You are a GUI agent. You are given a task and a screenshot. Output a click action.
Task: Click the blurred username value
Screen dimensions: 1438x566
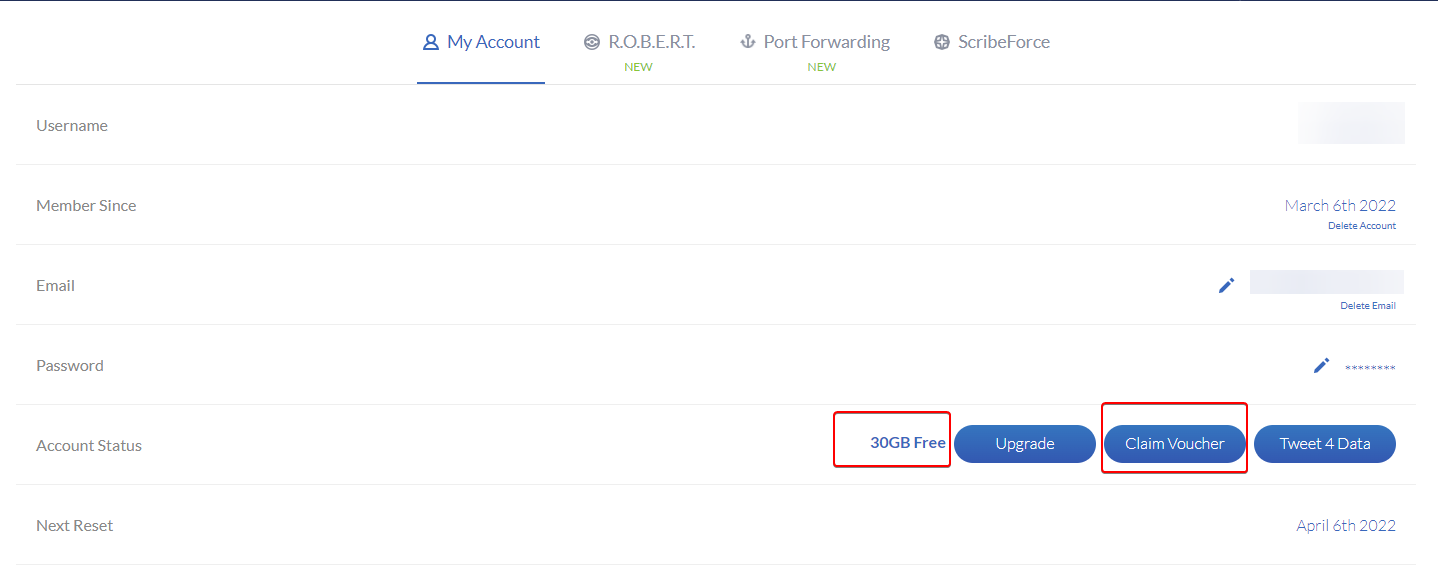coord(1351,124)
